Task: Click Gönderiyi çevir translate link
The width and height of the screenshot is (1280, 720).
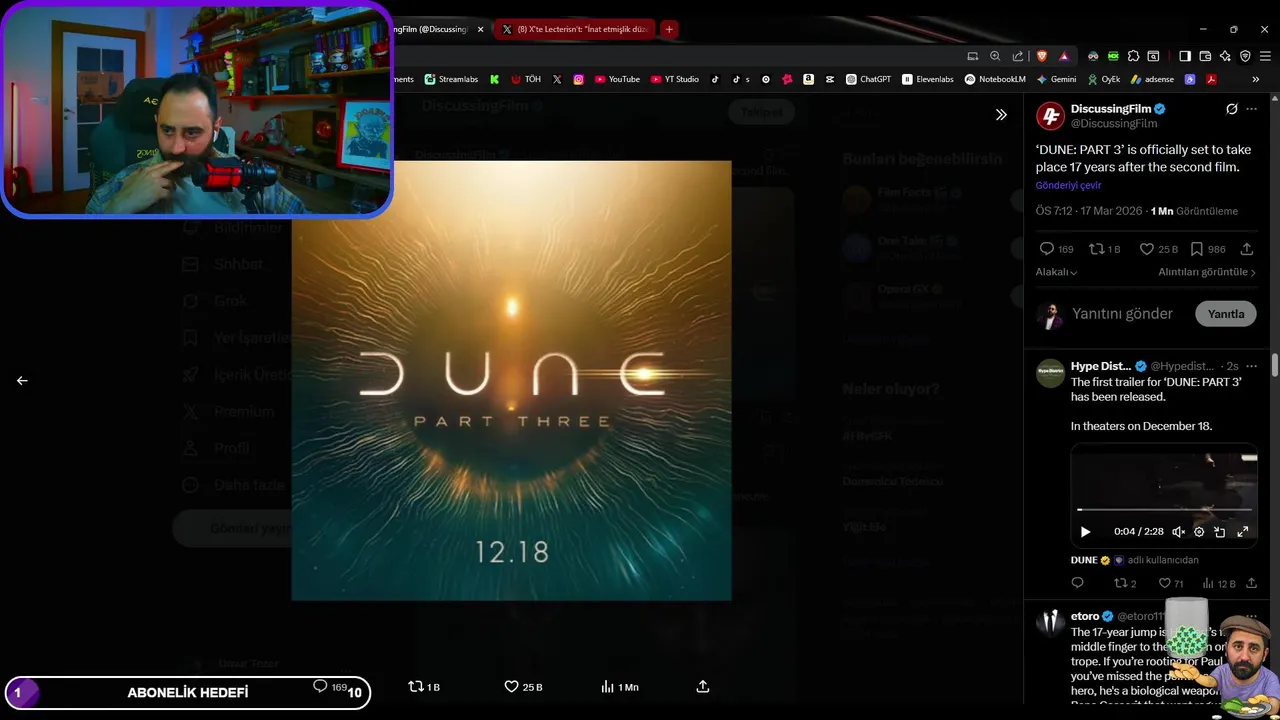Action: pyautogui.click(x=1068, y=185)
